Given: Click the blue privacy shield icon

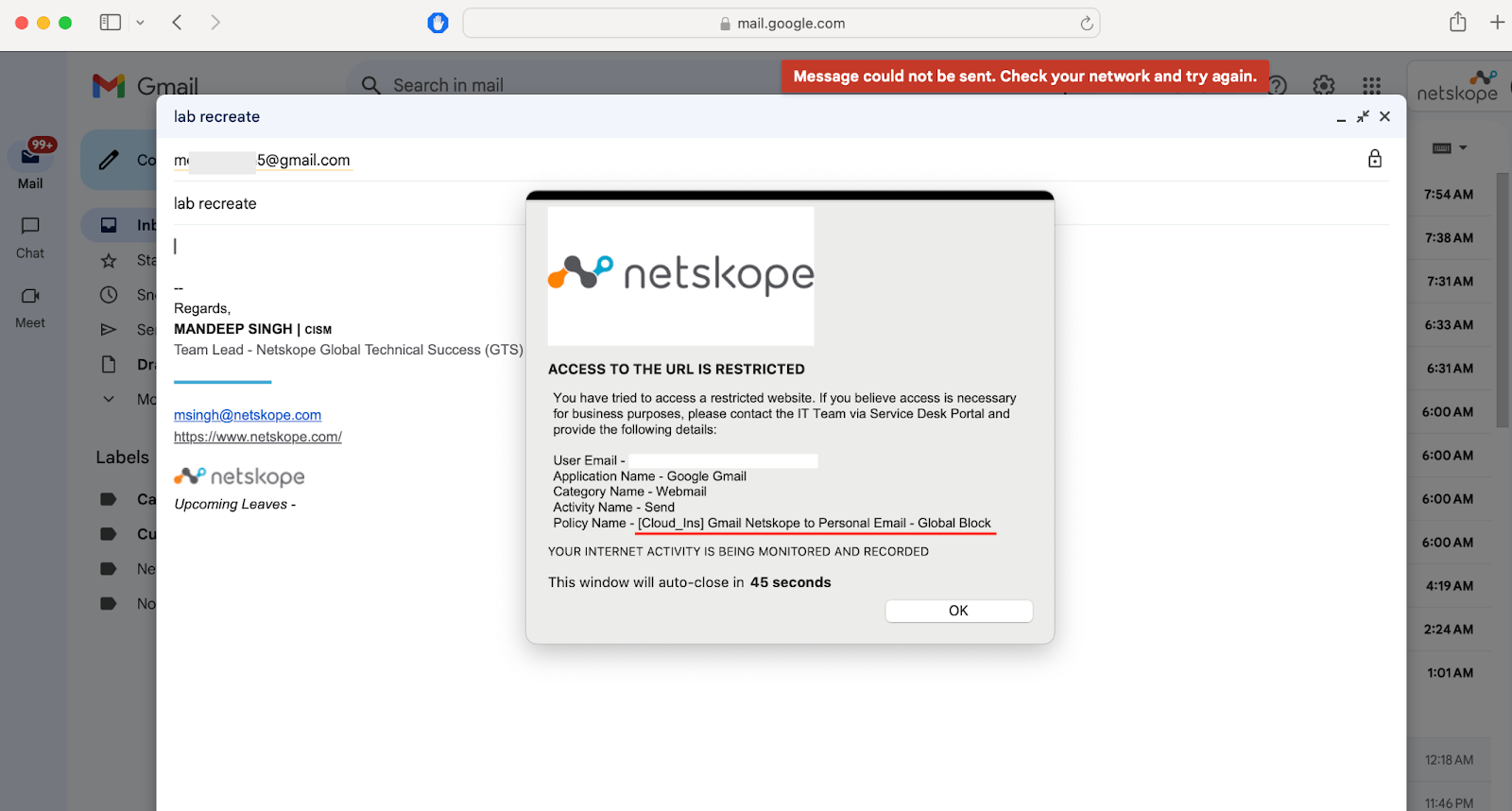Looking at the screenshot, I should click(x=438, y=23).
